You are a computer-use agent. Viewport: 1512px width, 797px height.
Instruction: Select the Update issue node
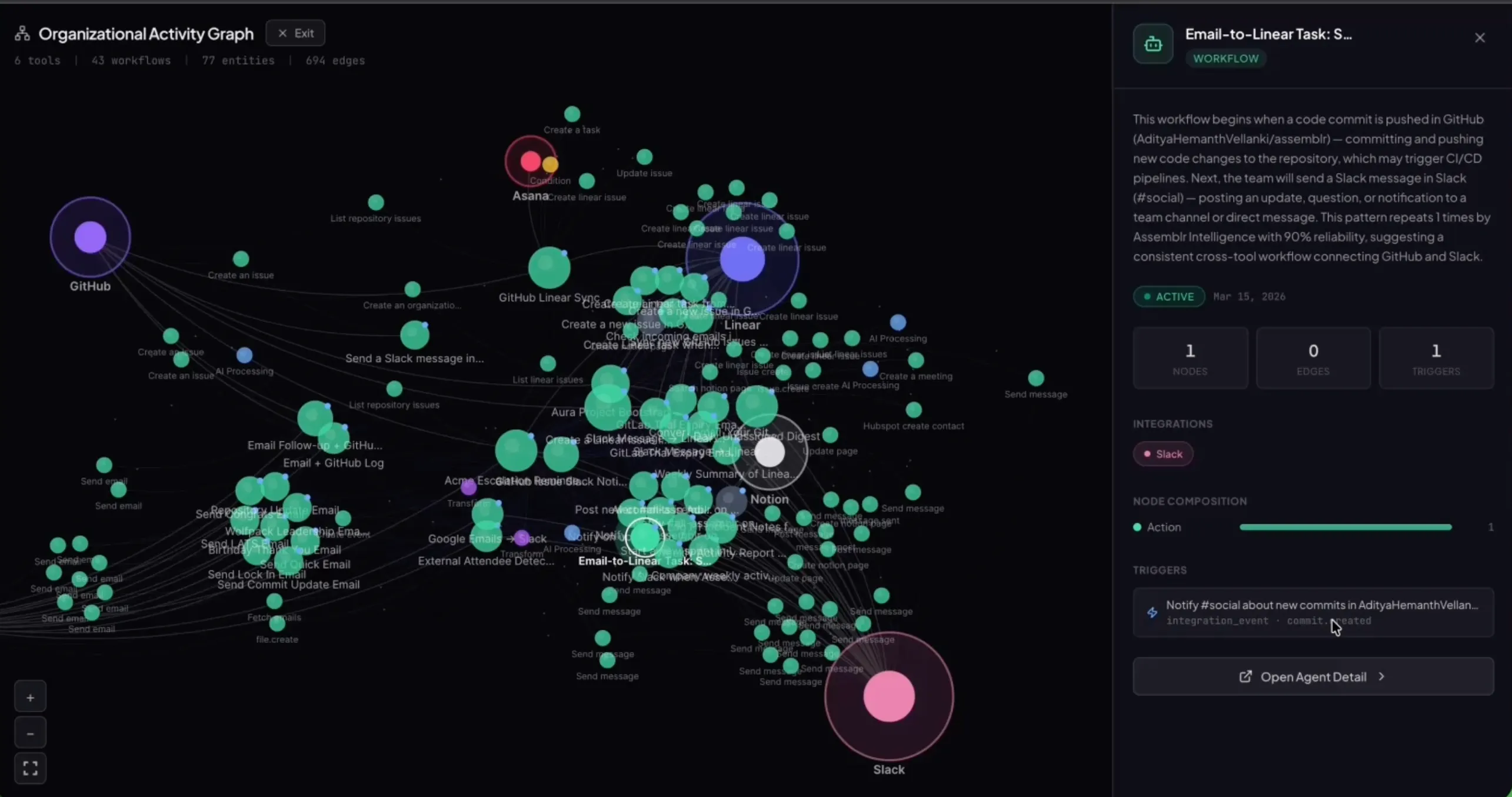click(x=644, y=157)
